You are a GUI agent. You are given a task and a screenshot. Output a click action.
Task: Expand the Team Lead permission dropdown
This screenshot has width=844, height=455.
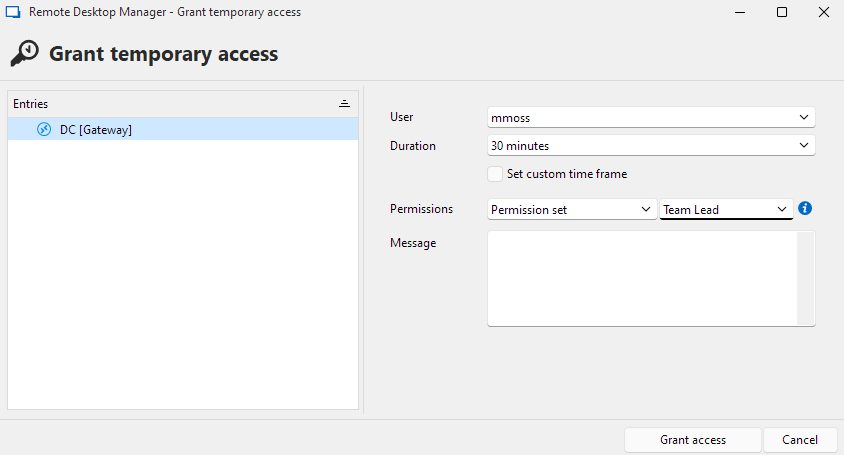[726, 209]
